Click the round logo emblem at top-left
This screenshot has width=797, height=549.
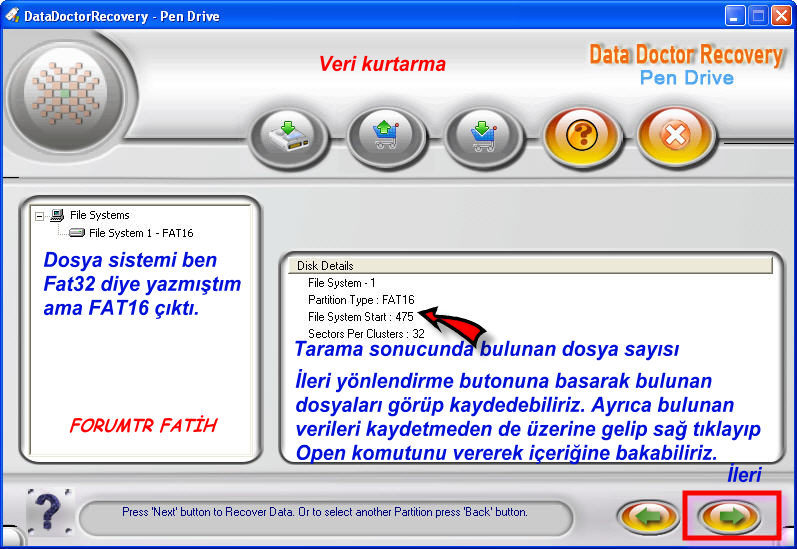pos(65,95)
